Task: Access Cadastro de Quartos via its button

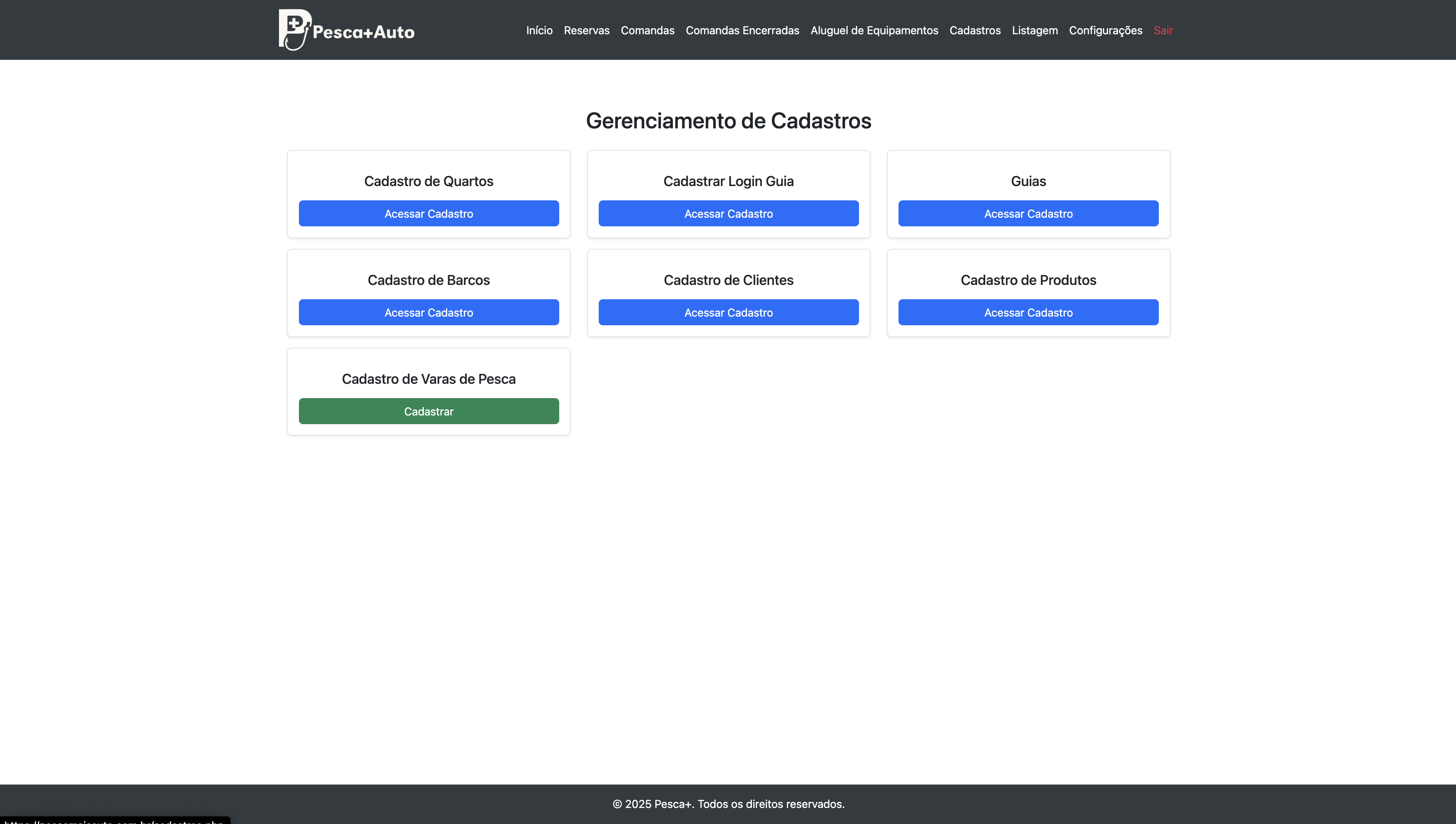Action: pos(429,213)
